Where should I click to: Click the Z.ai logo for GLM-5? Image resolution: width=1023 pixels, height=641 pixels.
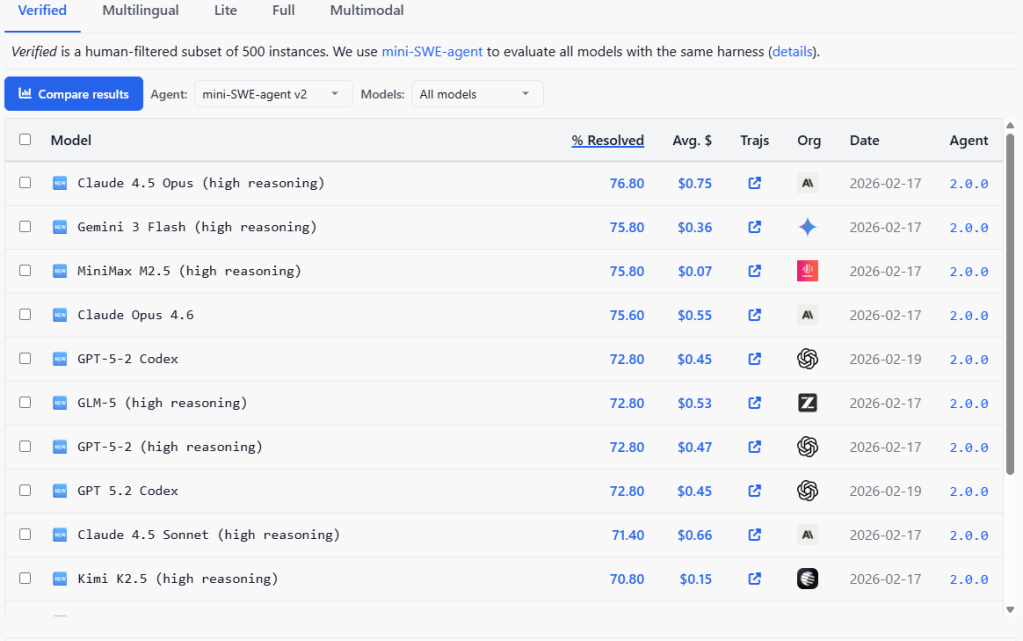[x=808, y=403]
